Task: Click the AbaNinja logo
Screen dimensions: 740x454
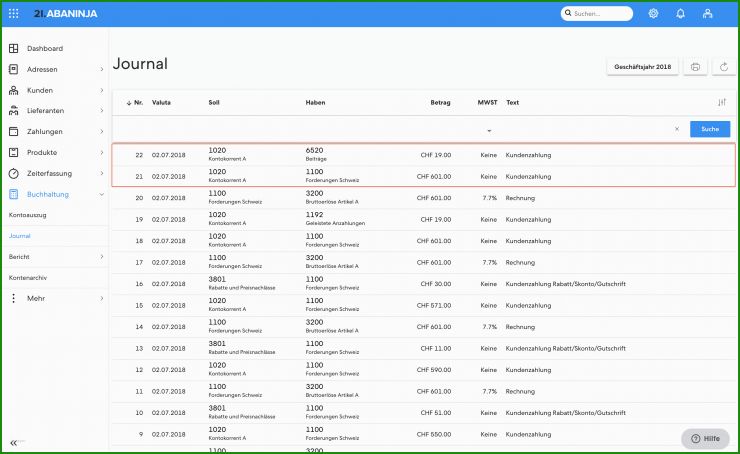Action: pyautogui.click(x=66, y=14)
